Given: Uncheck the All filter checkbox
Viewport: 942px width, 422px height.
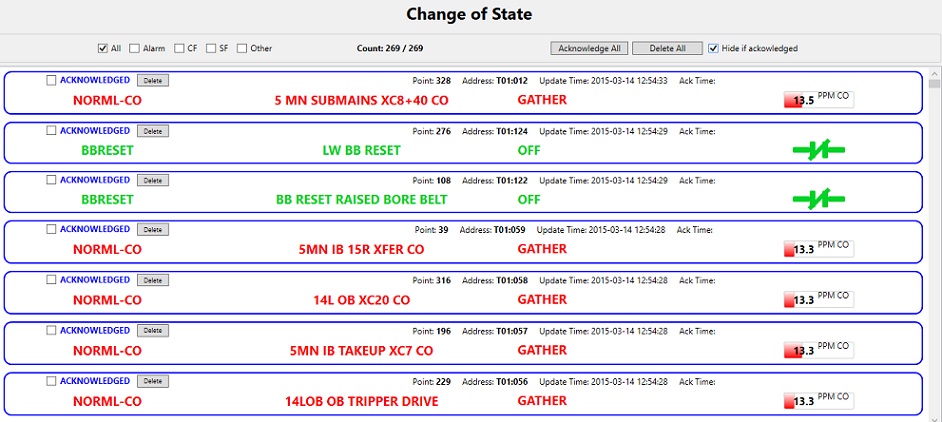Looking at the screenshot, I should pyautogui.click(x=102, y=48).
